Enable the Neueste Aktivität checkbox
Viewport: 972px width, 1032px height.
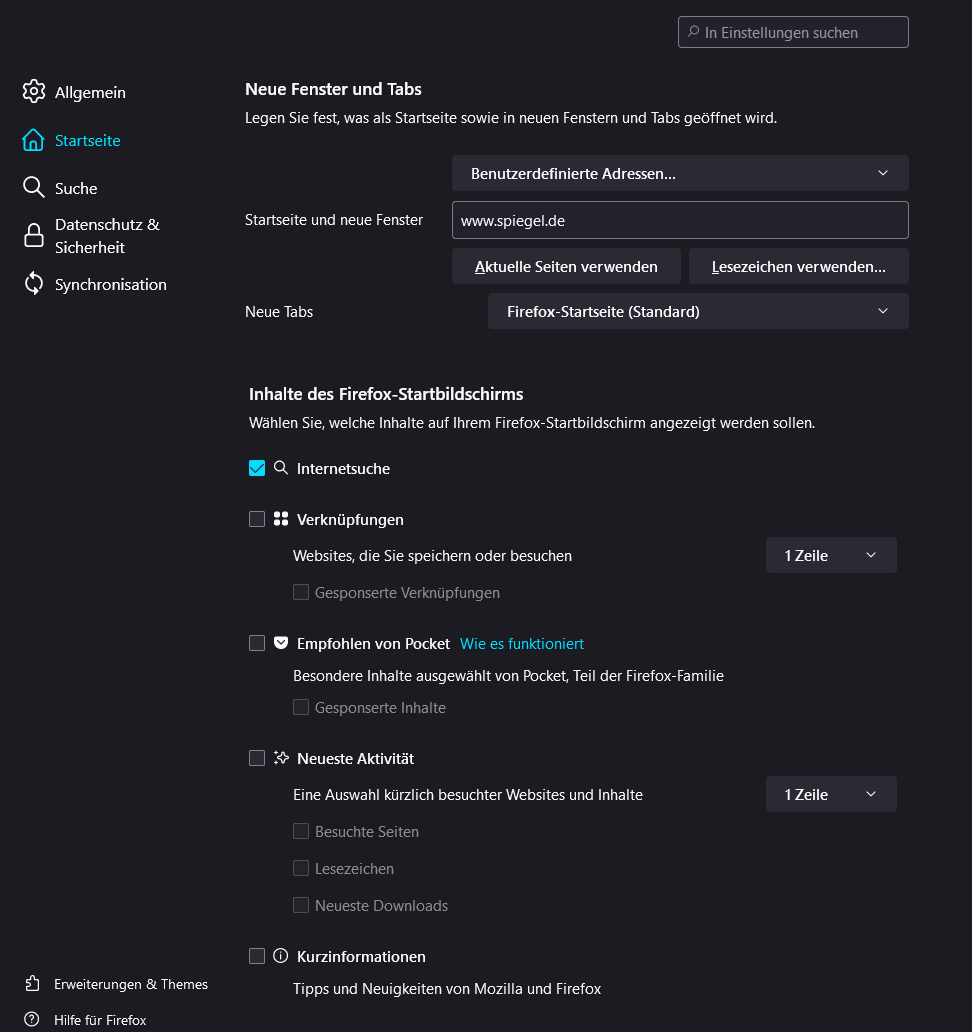point(257,758)
